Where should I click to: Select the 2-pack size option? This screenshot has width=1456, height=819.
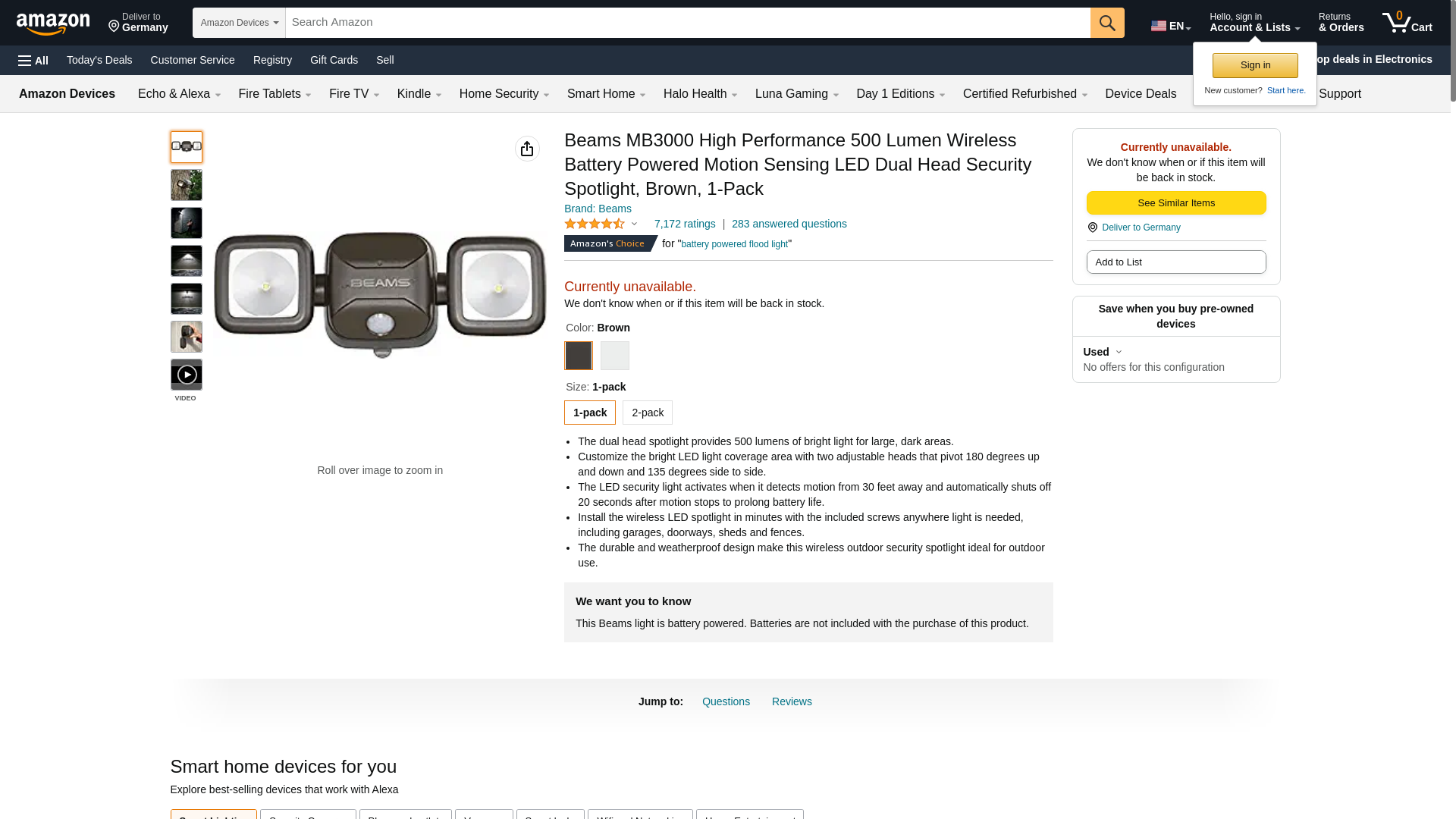(x=647, y=413)
